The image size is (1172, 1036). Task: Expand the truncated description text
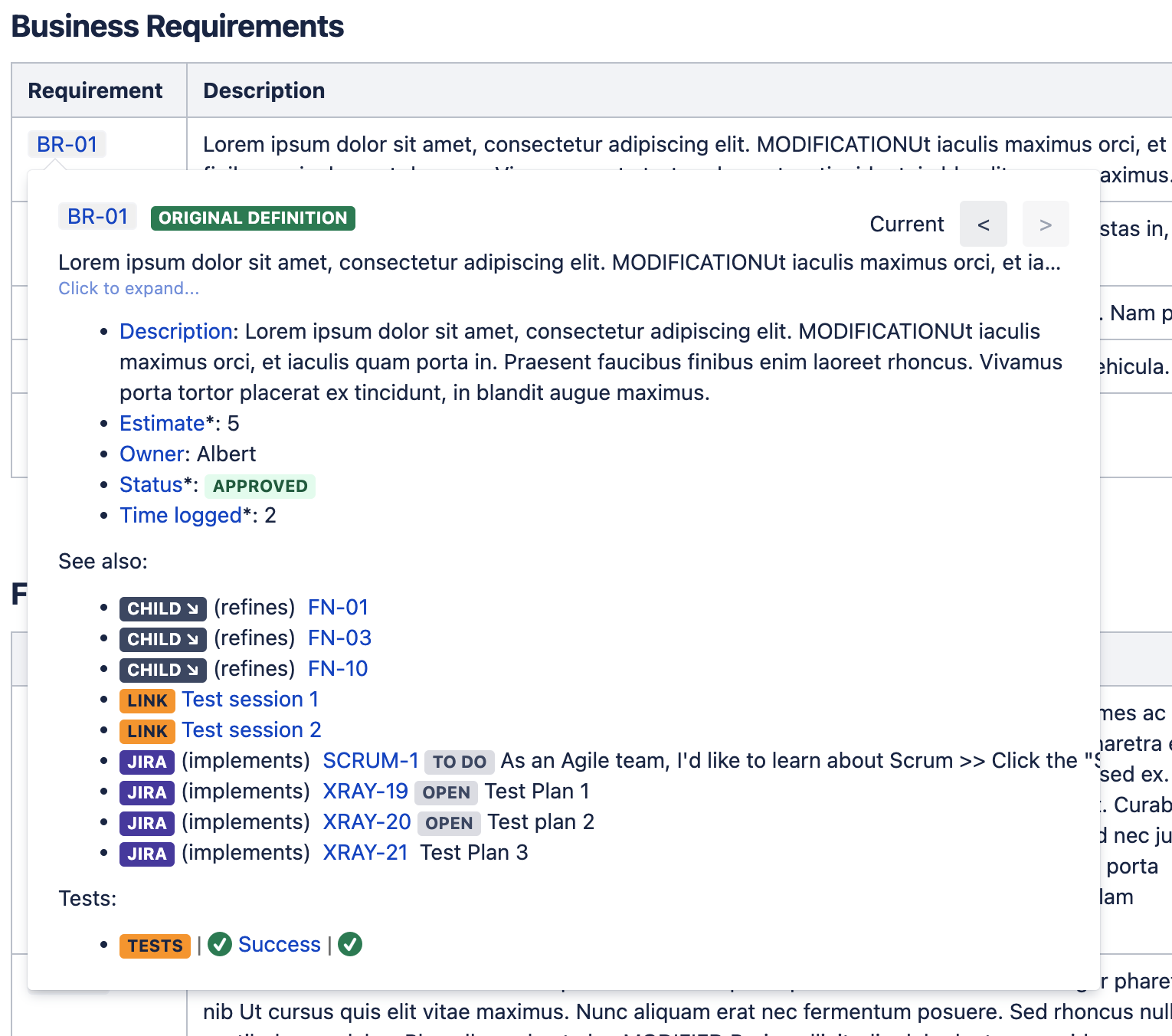coord(128,288)
